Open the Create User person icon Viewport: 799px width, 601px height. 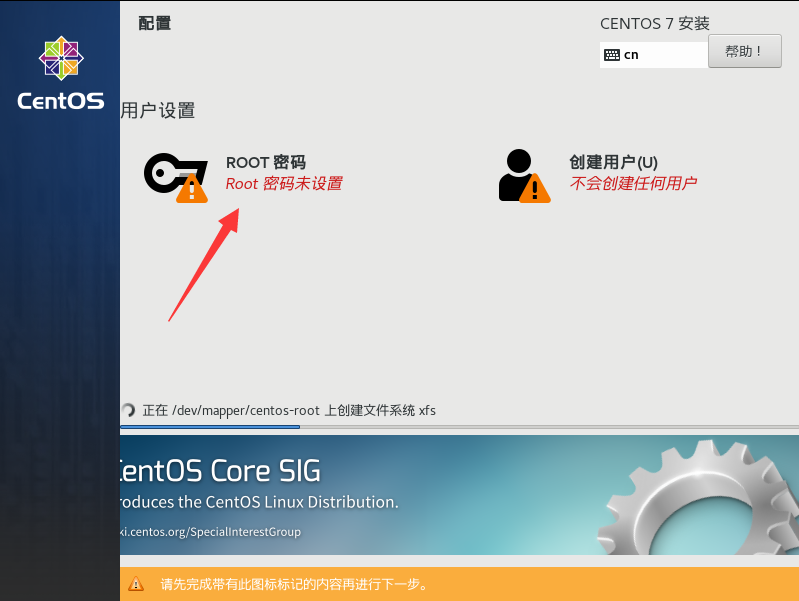[524, 176]
